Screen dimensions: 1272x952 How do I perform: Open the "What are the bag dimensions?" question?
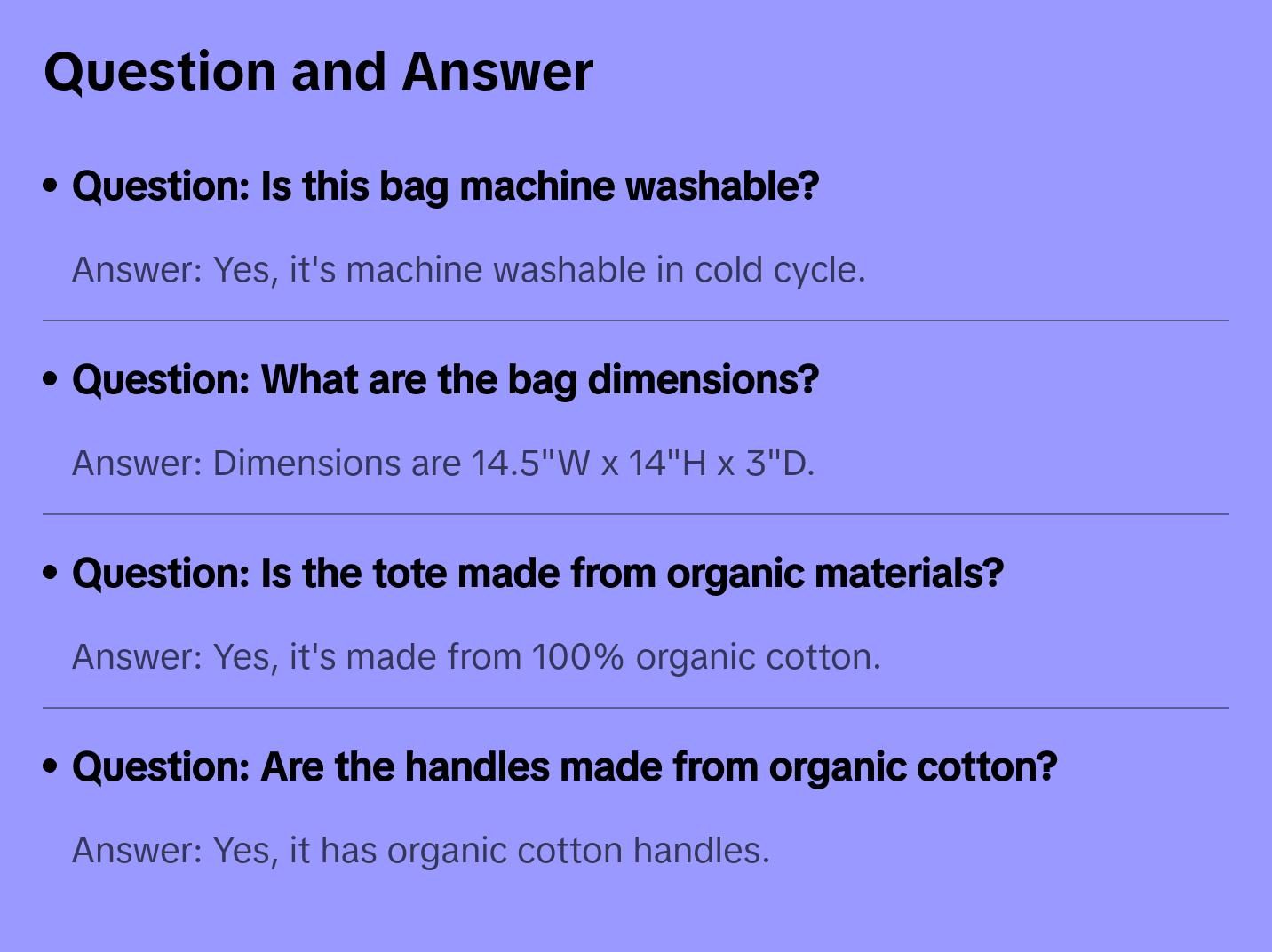[x=445, y=380]
